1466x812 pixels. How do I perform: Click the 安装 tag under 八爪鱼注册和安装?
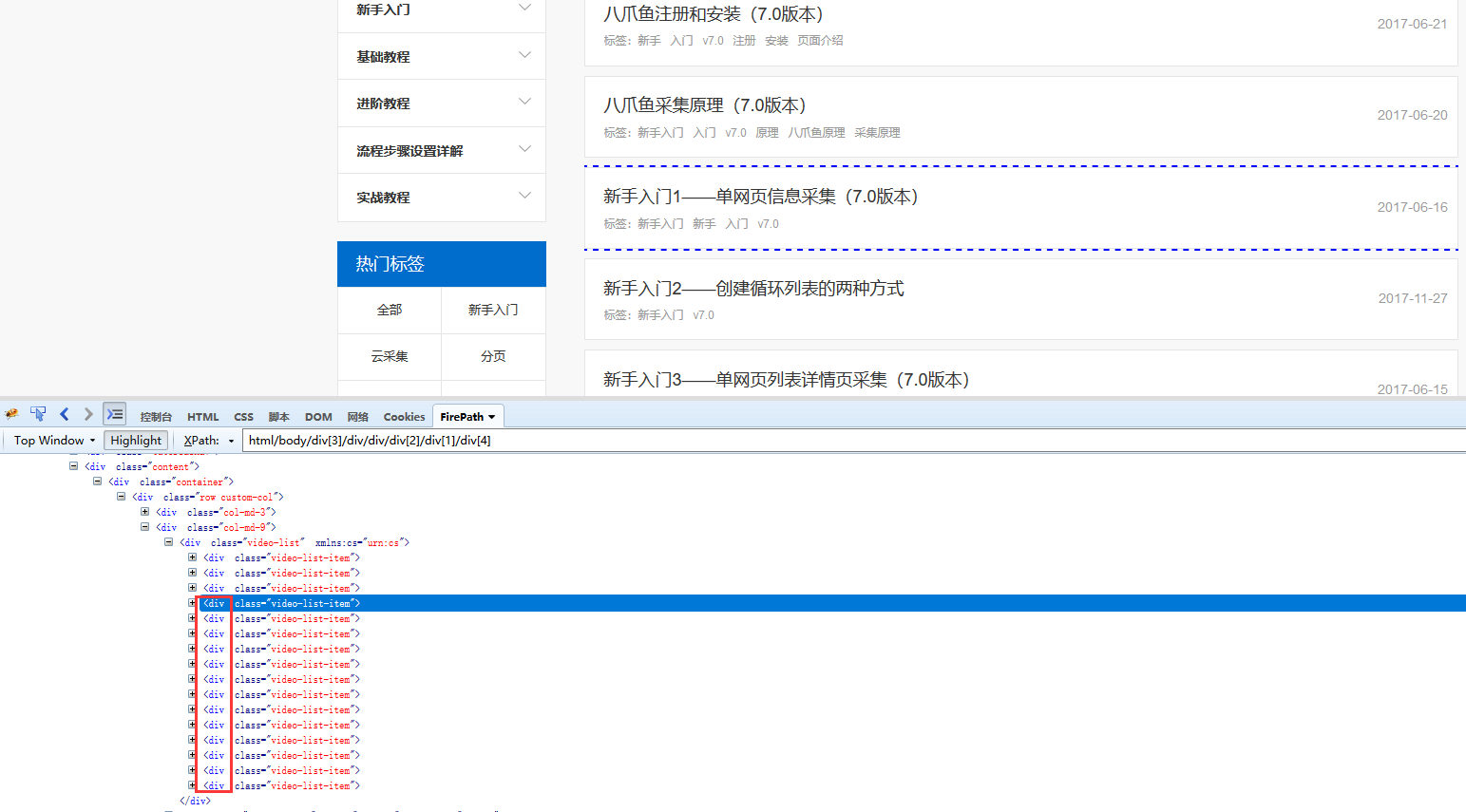(x=776, y=41)
